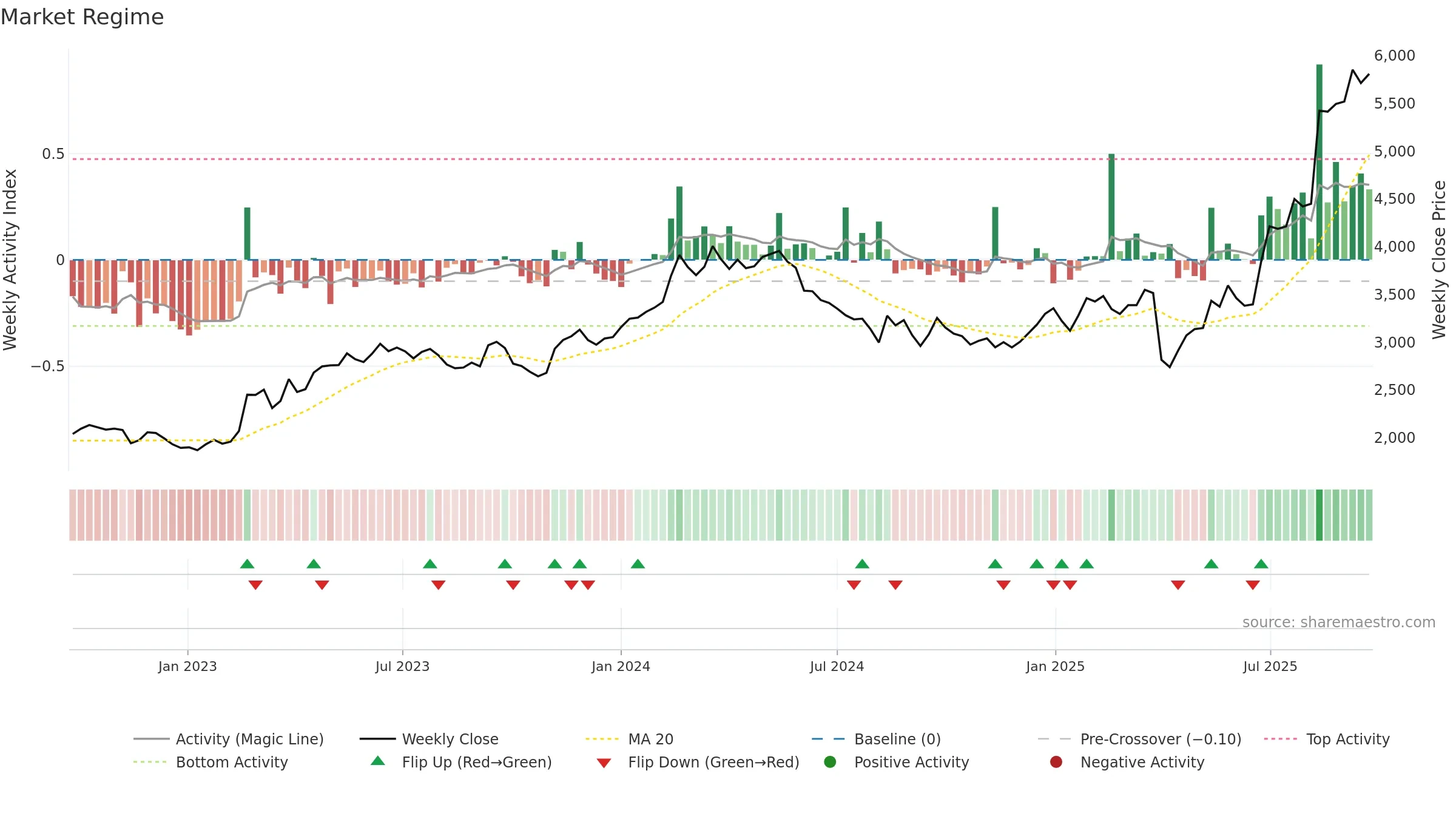
Task: Toggle the Weekly Close legend item
Action: click(x=429, y=739)
